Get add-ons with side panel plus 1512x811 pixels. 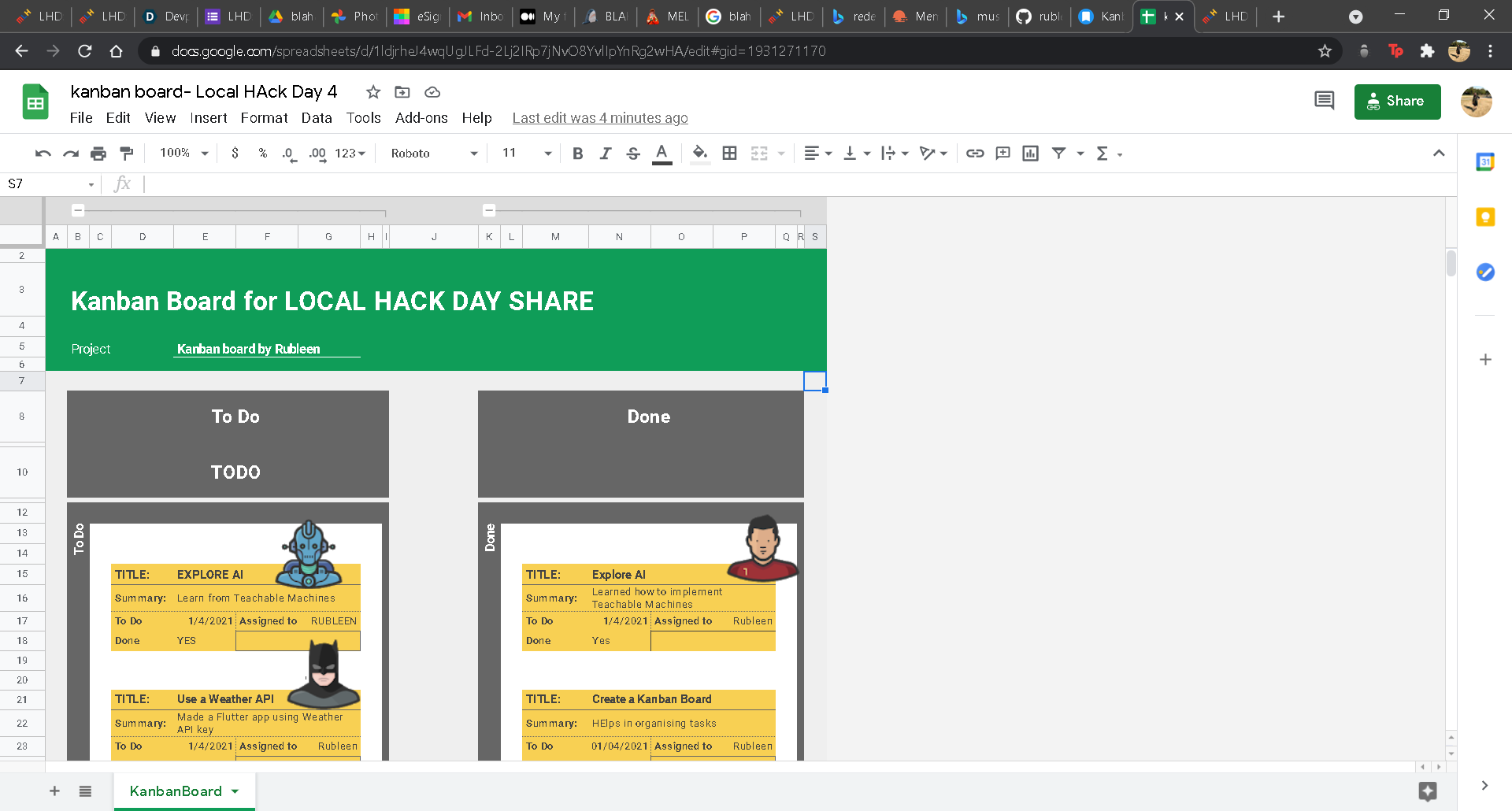(x=1485, y=360)
